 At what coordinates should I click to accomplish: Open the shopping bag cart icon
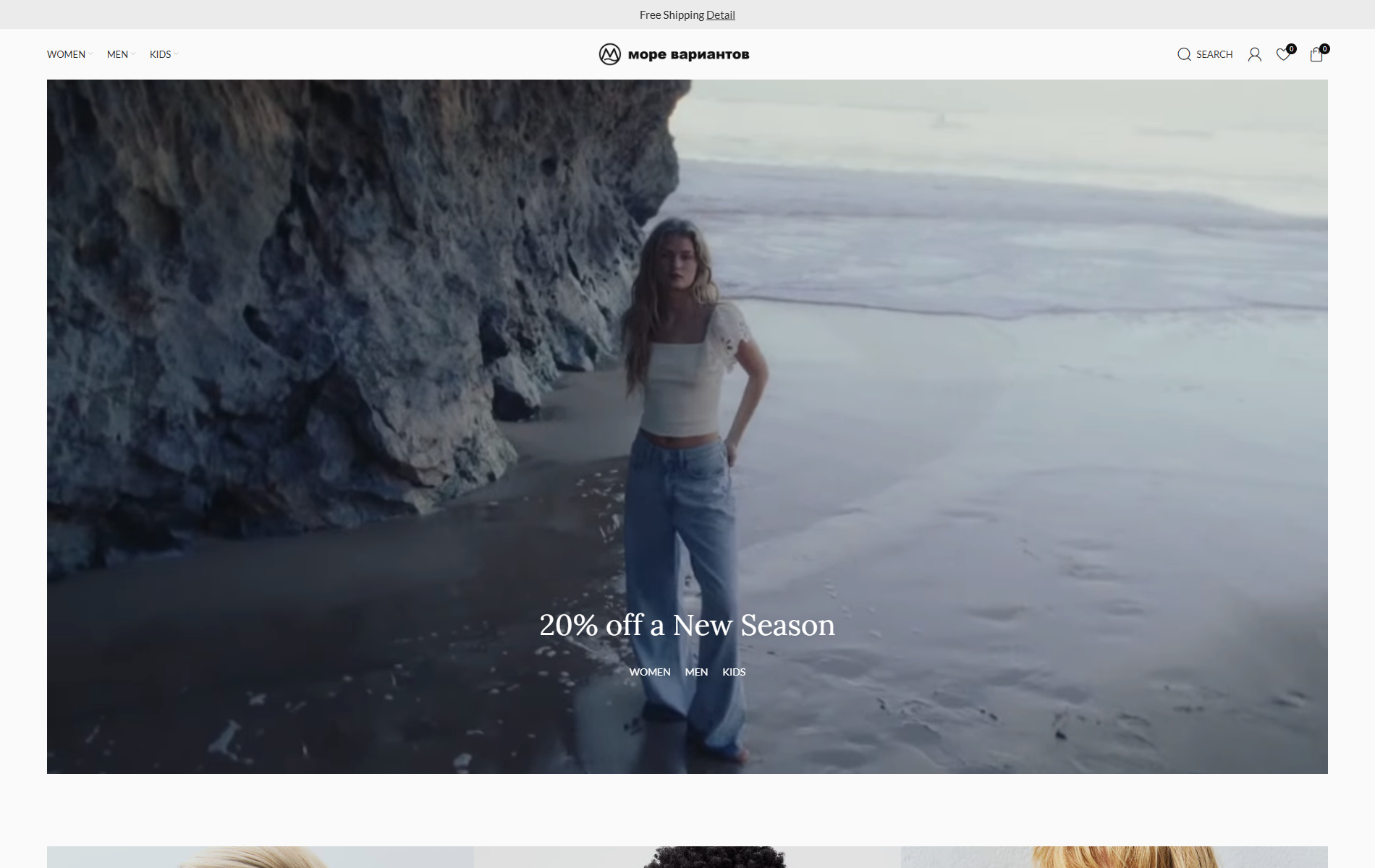pos(1316,54)
